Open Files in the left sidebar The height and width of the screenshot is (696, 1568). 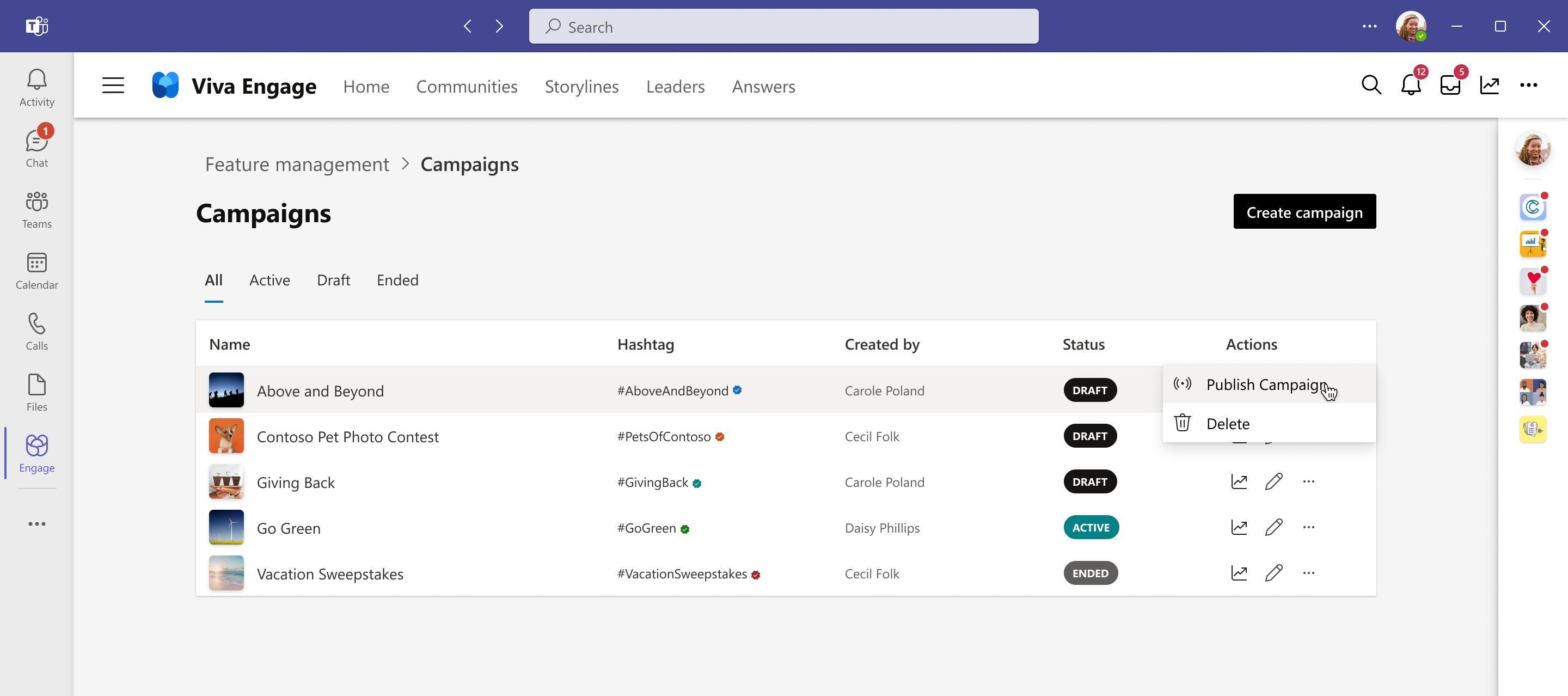pyautogui.click(x=36, y=392)
